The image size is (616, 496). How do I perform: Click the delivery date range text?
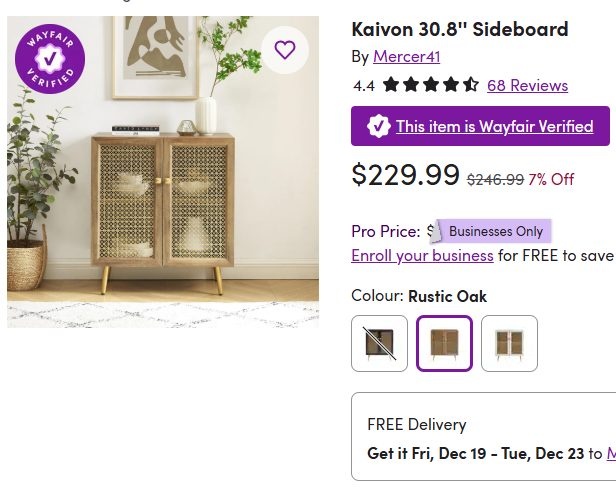(475, 453)
